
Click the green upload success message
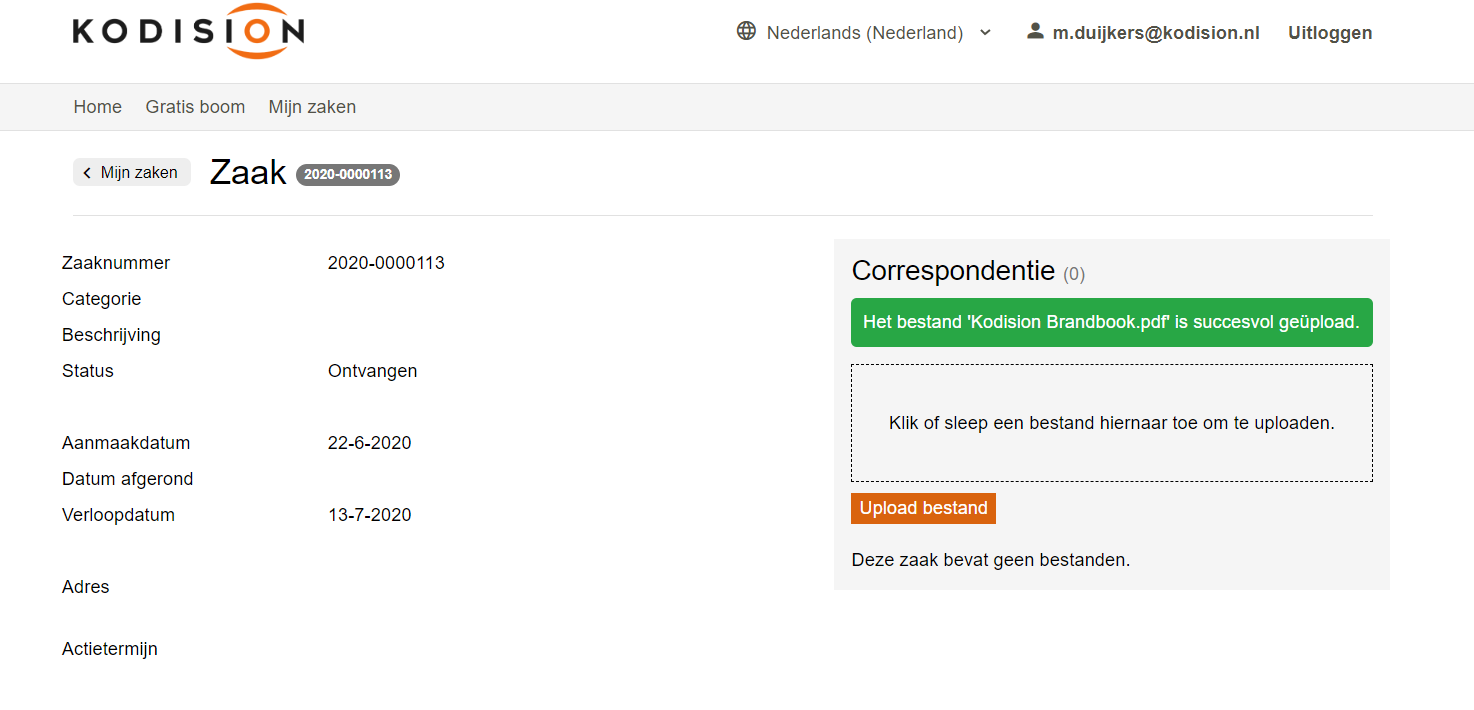[1111, 322]
